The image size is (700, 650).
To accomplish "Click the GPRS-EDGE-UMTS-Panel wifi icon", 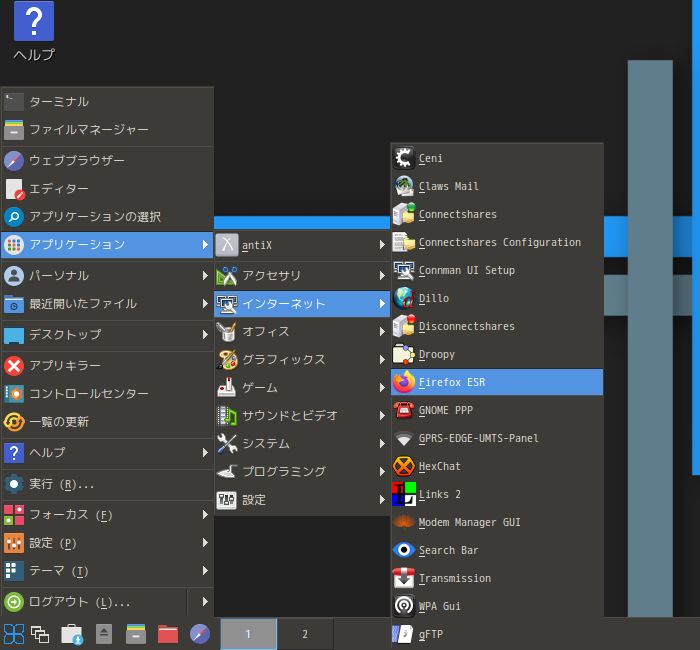I will [404, 438].
